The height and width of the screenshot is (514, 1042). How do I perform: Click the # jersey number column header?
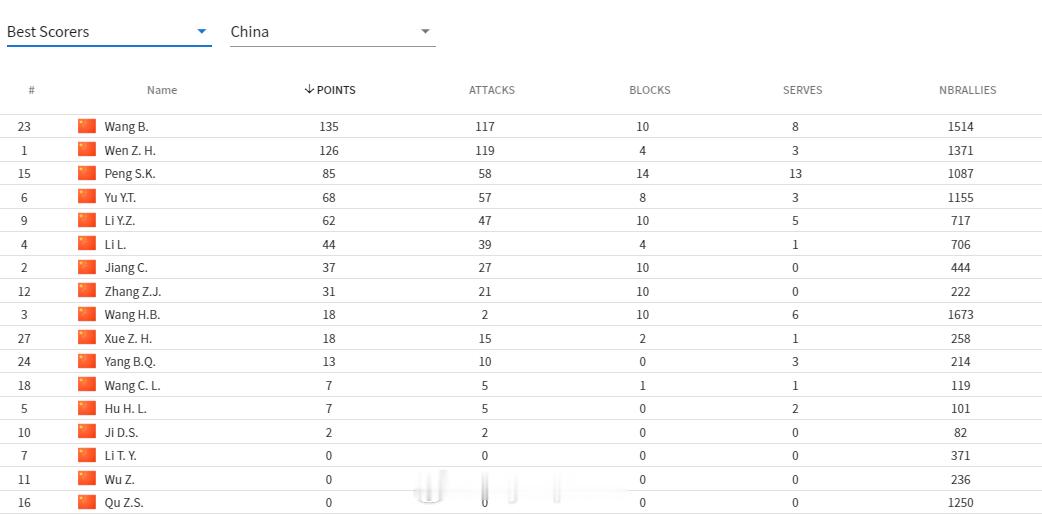coord(31,90)
